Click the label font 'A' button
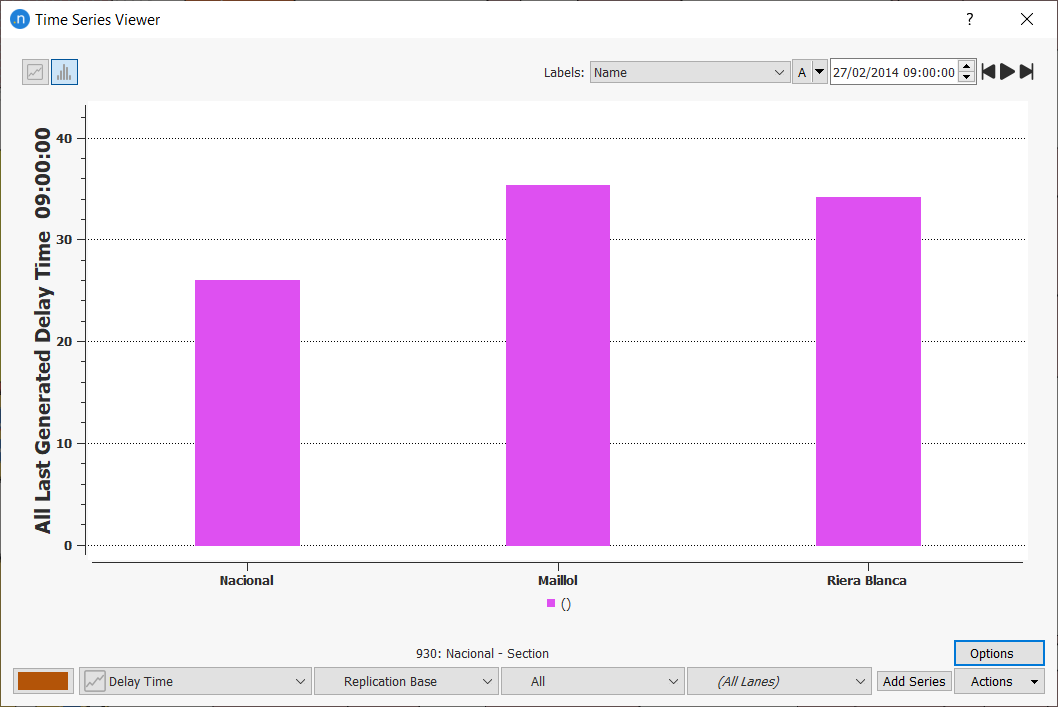Screen dimensions: 1058x707 pyautogui.click(x=802, y=72)
